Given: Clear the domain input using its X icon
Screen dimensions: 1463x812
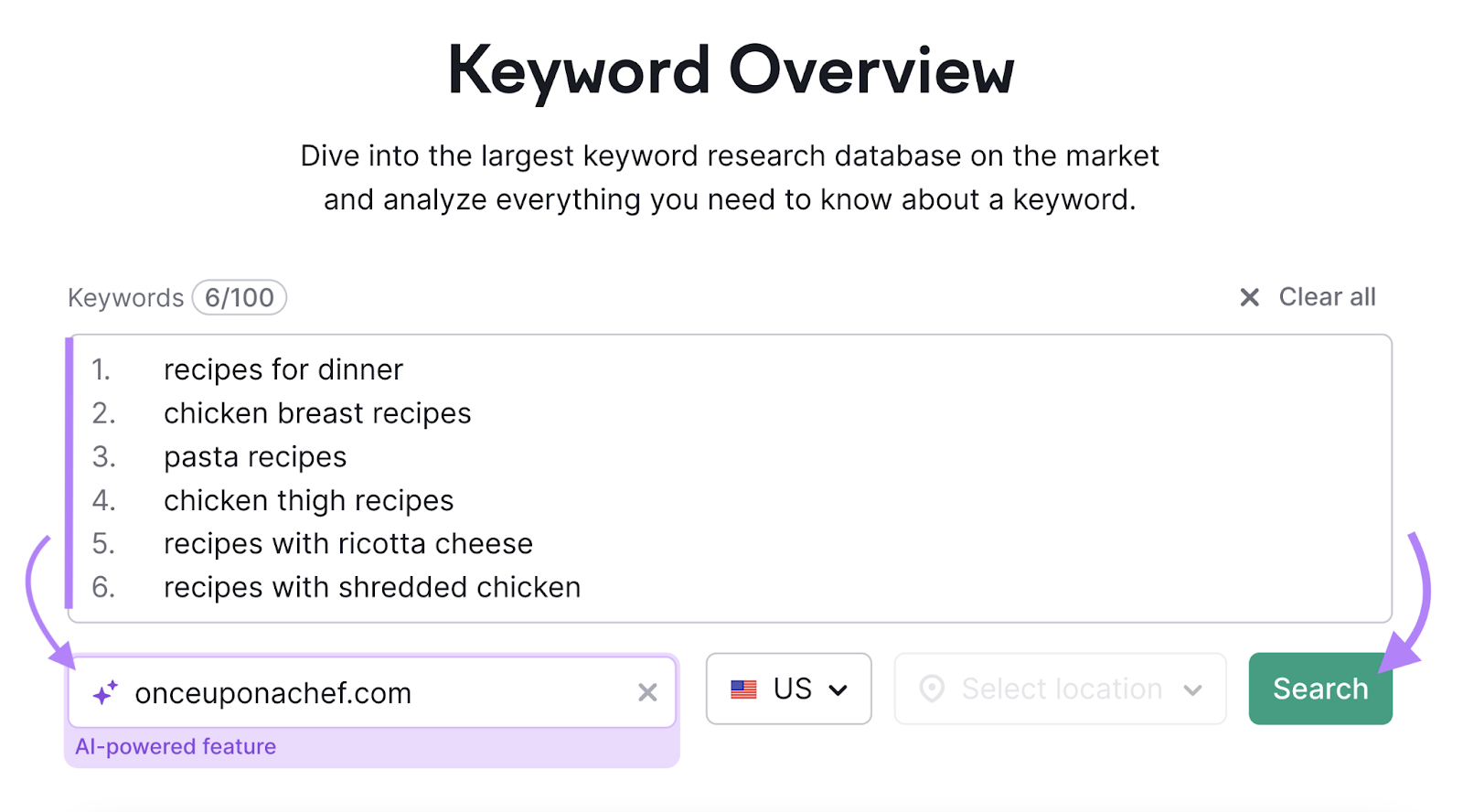Looking at the screenshot, I should (648, 692).
